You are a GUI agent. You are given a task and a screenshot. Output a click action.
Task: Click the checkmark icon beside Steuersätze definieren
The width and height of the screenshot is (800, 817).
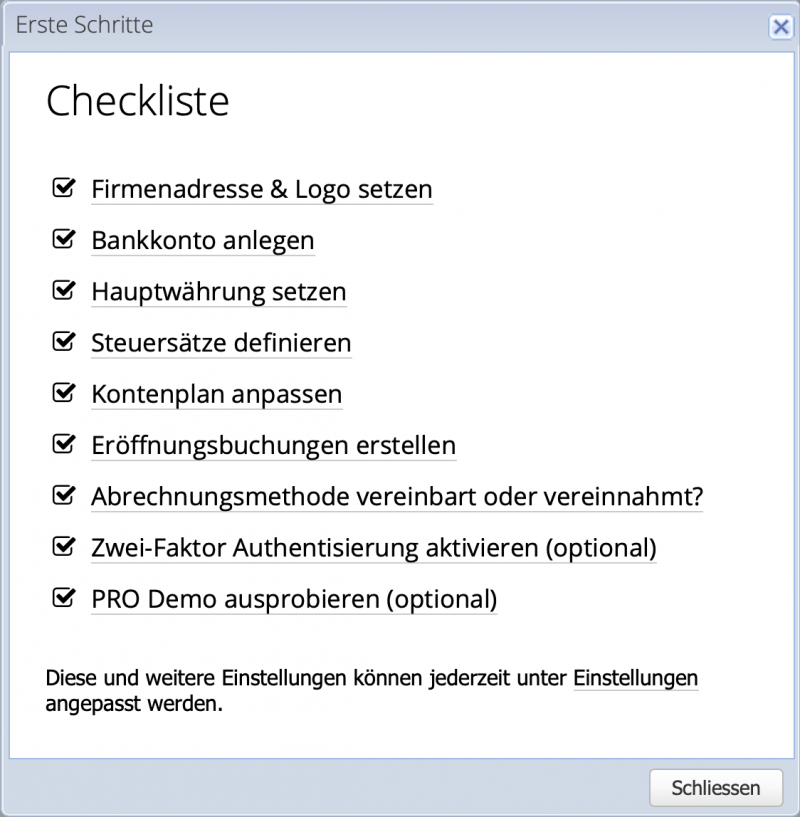tap(64, 341)
